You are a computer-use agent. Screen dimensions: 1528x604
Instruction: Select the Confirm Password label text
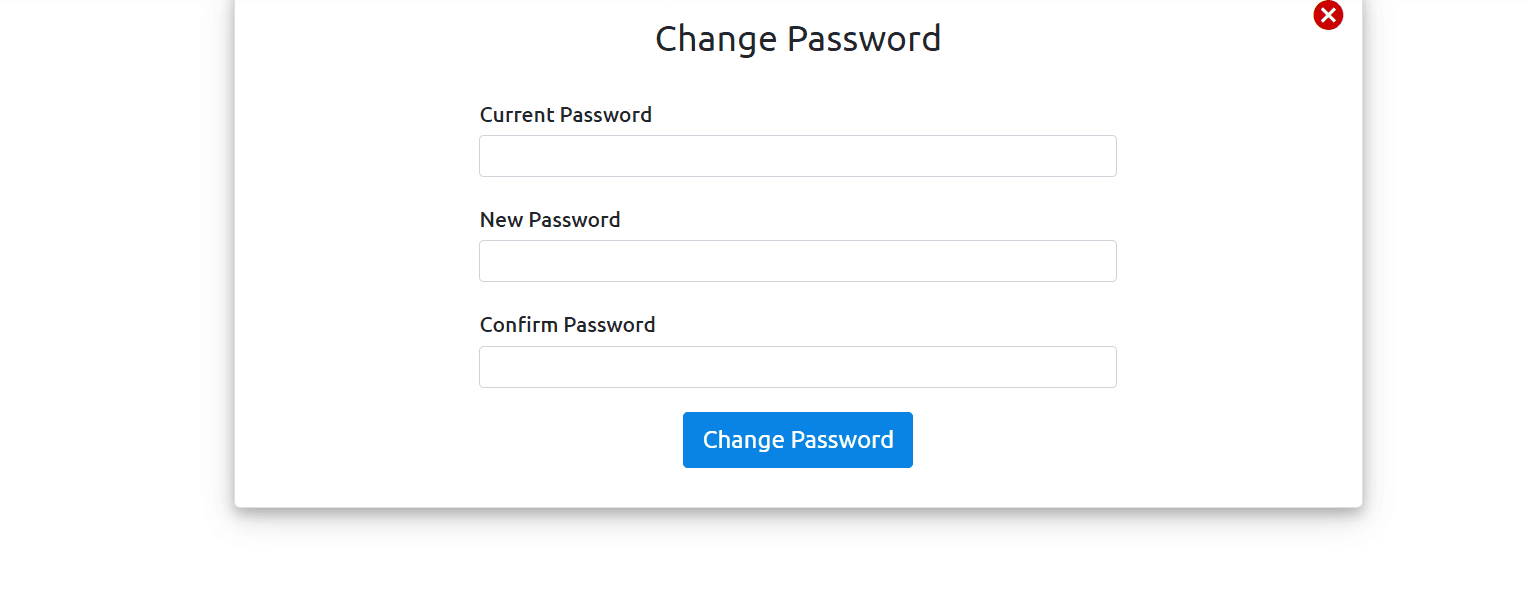click(567, 324)
